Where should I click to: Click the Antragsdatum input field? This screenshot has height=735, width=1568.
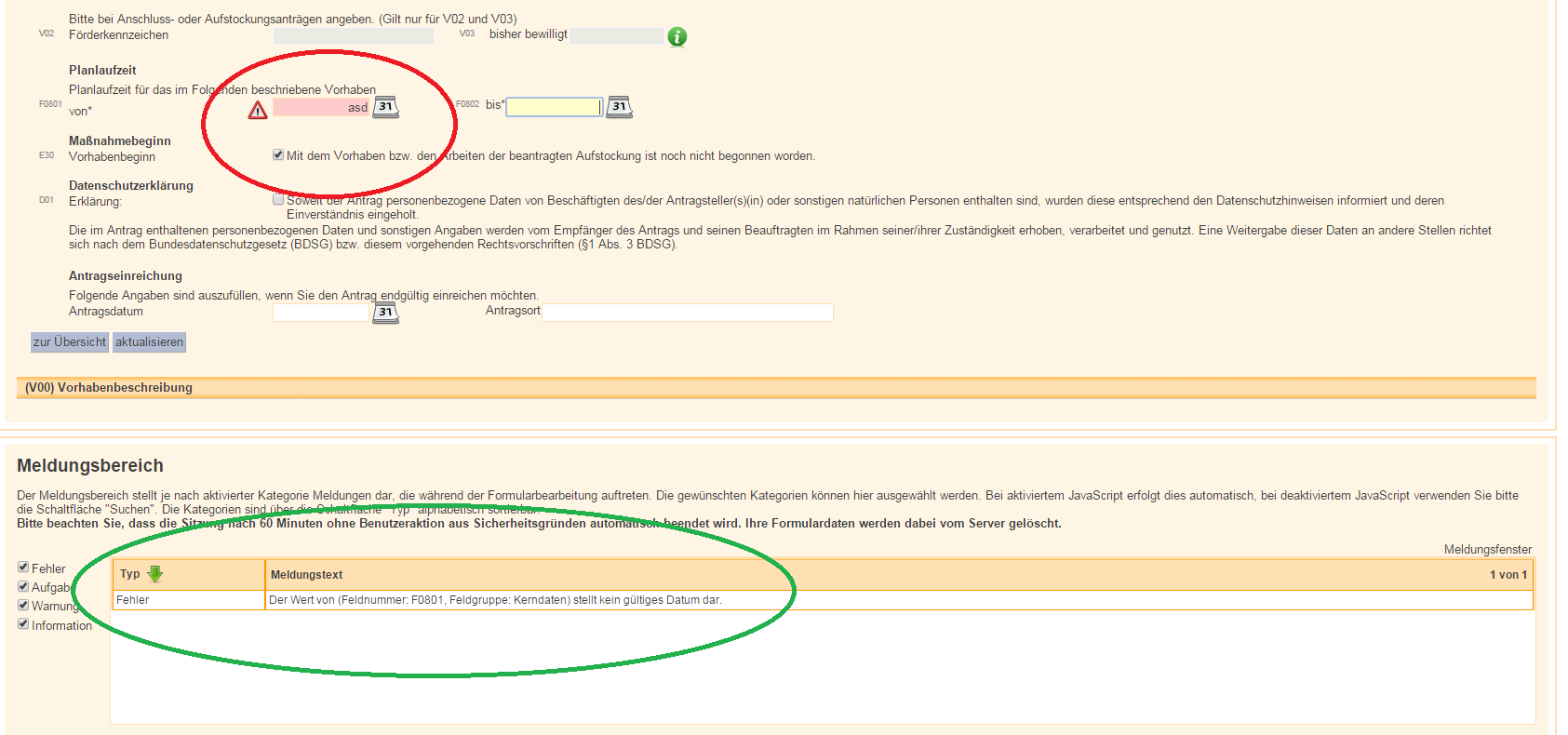(321, 313)
